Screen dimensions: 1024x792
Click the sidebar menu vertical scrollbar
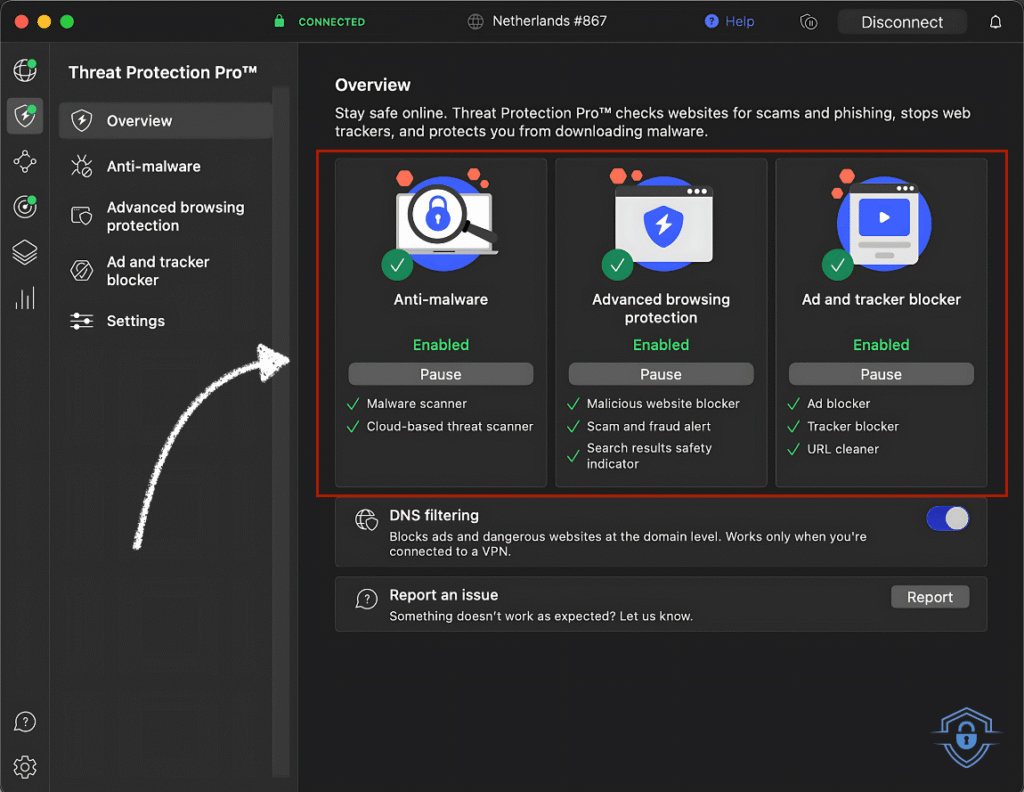pos(281,431)
